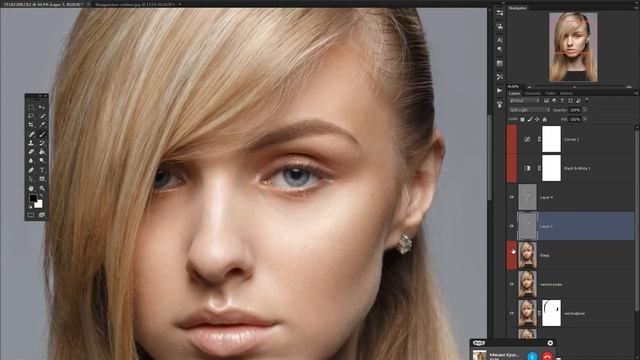Filter layers by type T icon
This screenshot has width=640, height=360.
(562, 100)
